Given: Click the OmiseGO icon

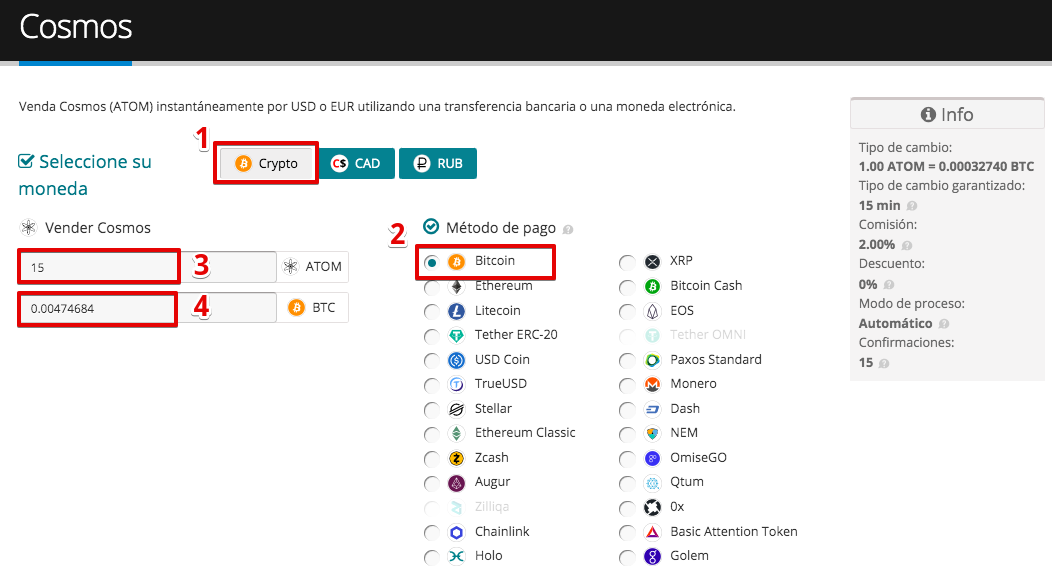Looking at the screenshot, I should (652, 458).
